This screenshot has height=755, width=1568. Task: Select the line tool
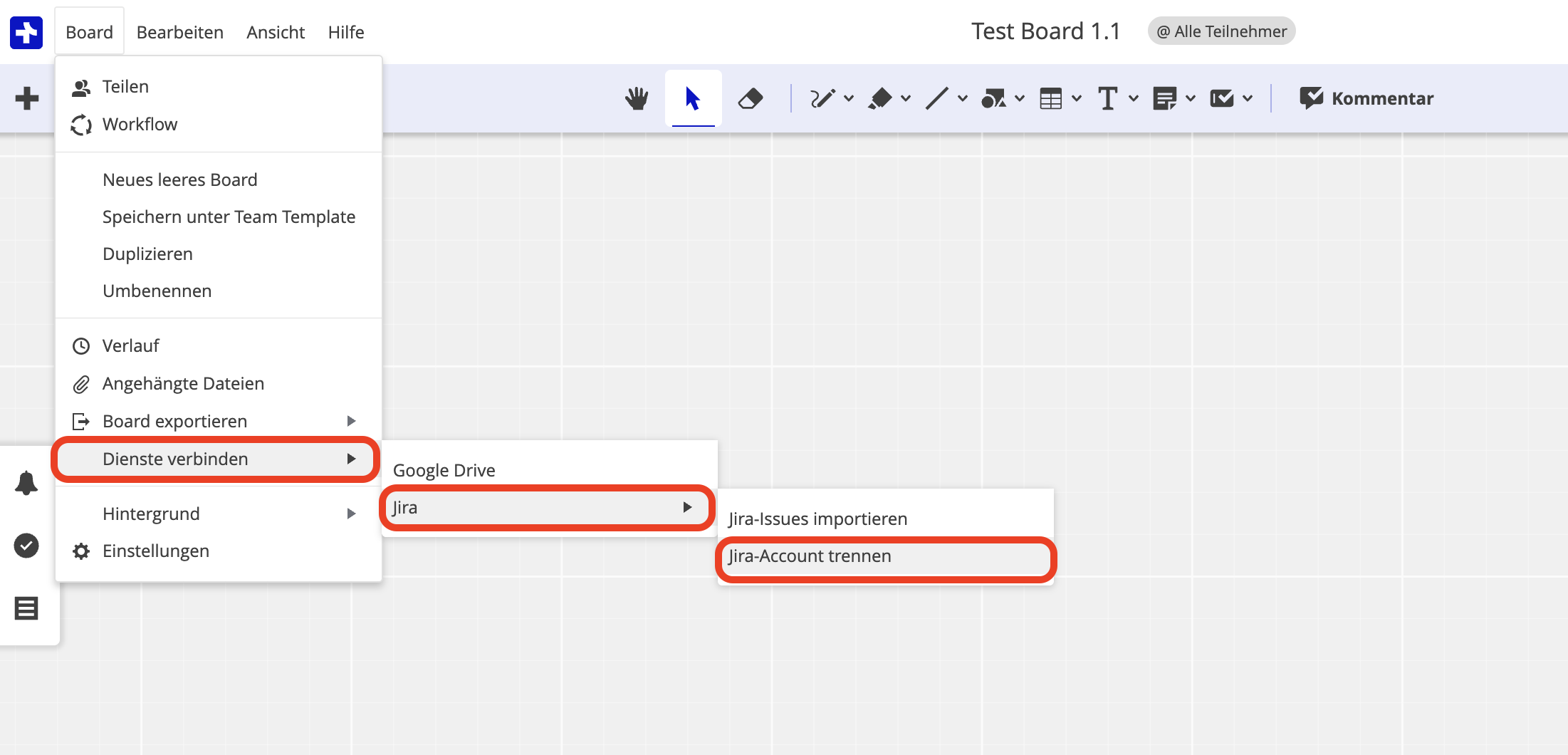[937, 98]
